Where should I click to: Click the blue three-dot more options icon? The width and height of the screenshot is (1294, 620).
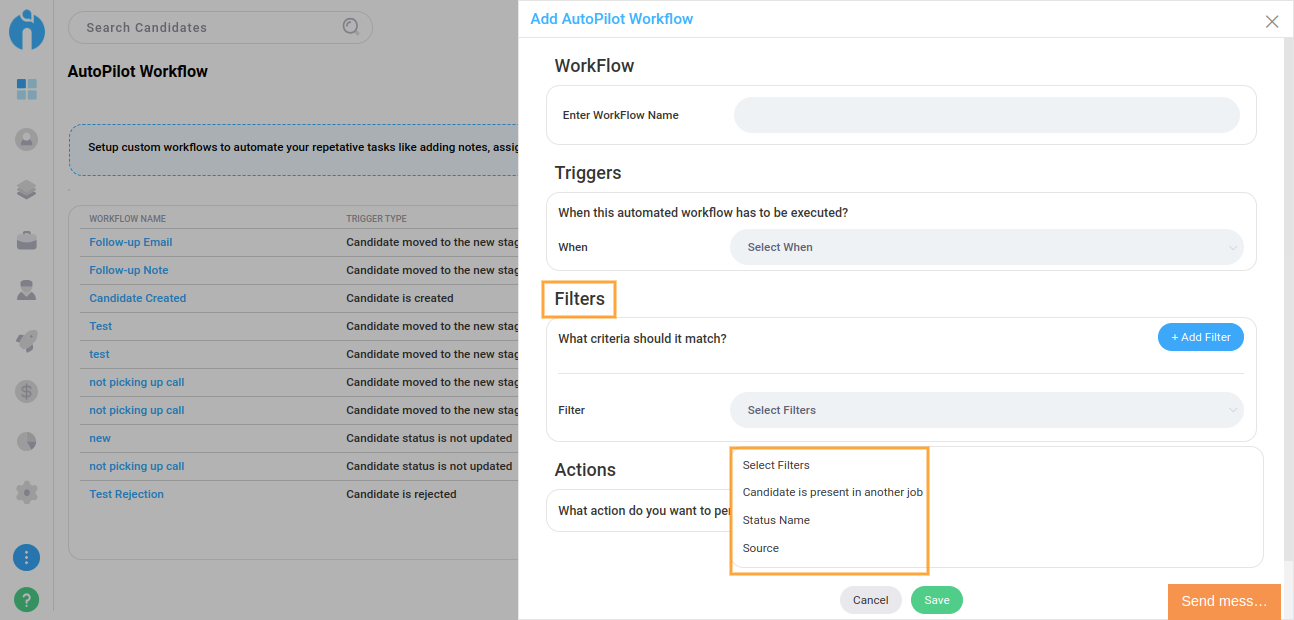[x=27, y=557]
